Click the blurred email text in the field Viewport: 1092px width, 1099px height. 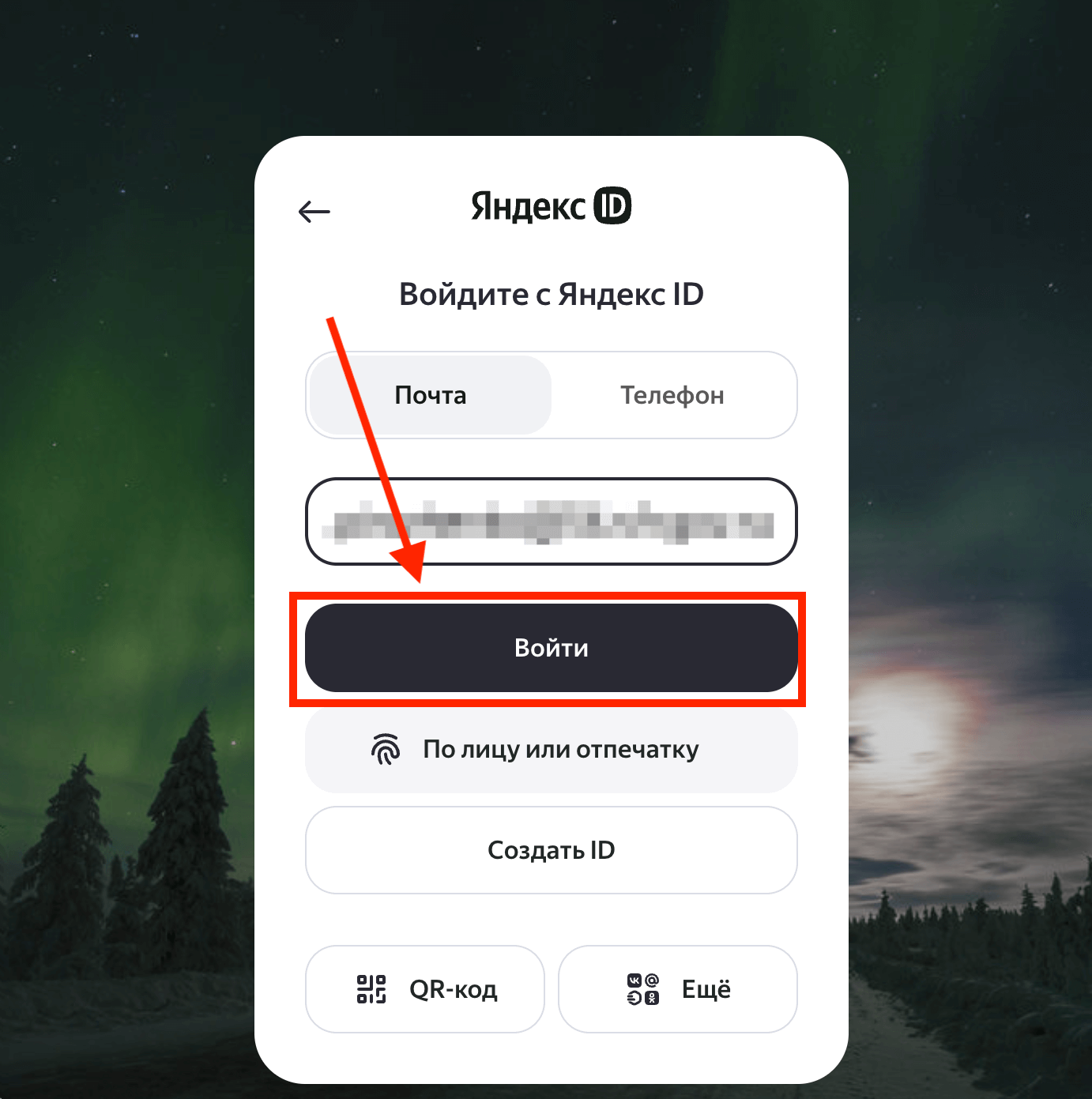(552, 521)
